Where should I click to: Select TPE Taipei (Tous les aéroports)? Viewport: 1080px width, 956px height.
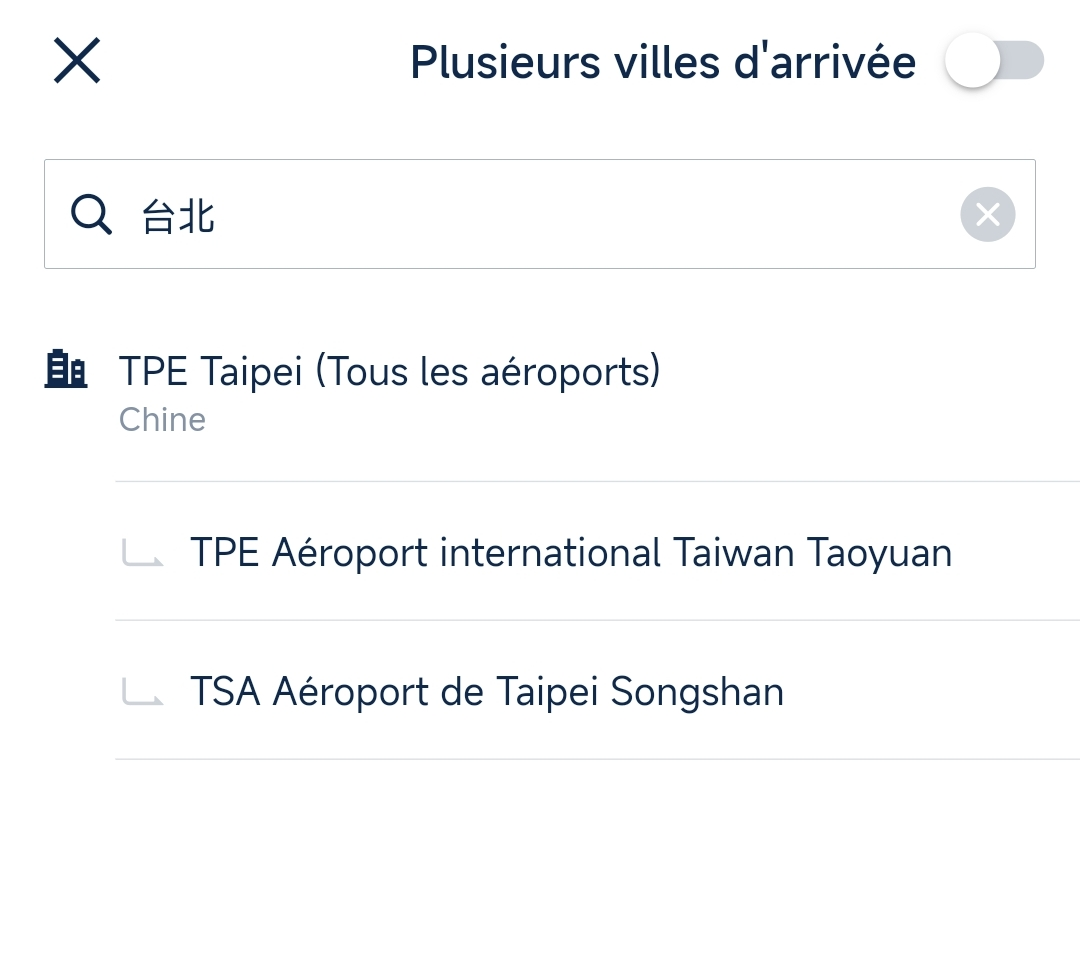(x=389, y=372)
